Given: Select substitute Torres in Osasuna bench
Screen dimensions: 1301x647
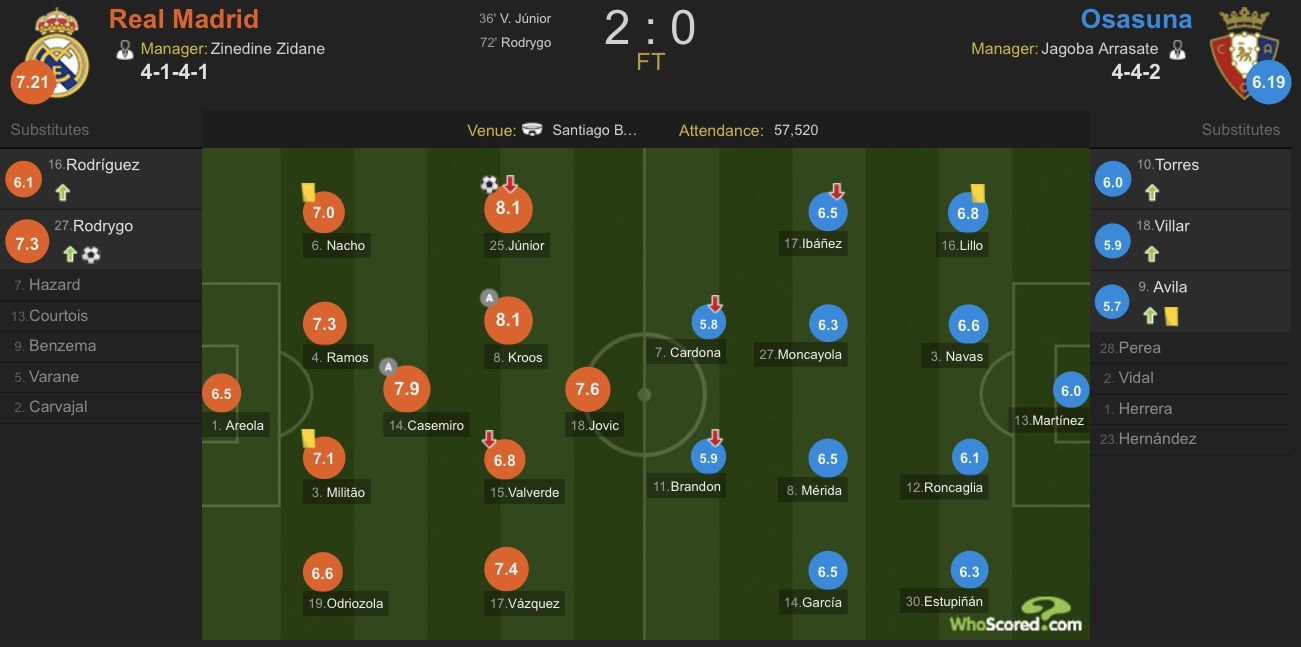Looking at the screenshot, I should (1196, 179).
